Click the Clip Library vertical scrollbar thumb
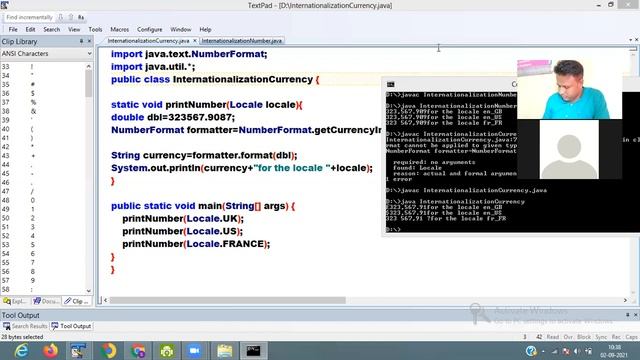The height and width of the screenshot is (360, 640). (x=89, y=84)
